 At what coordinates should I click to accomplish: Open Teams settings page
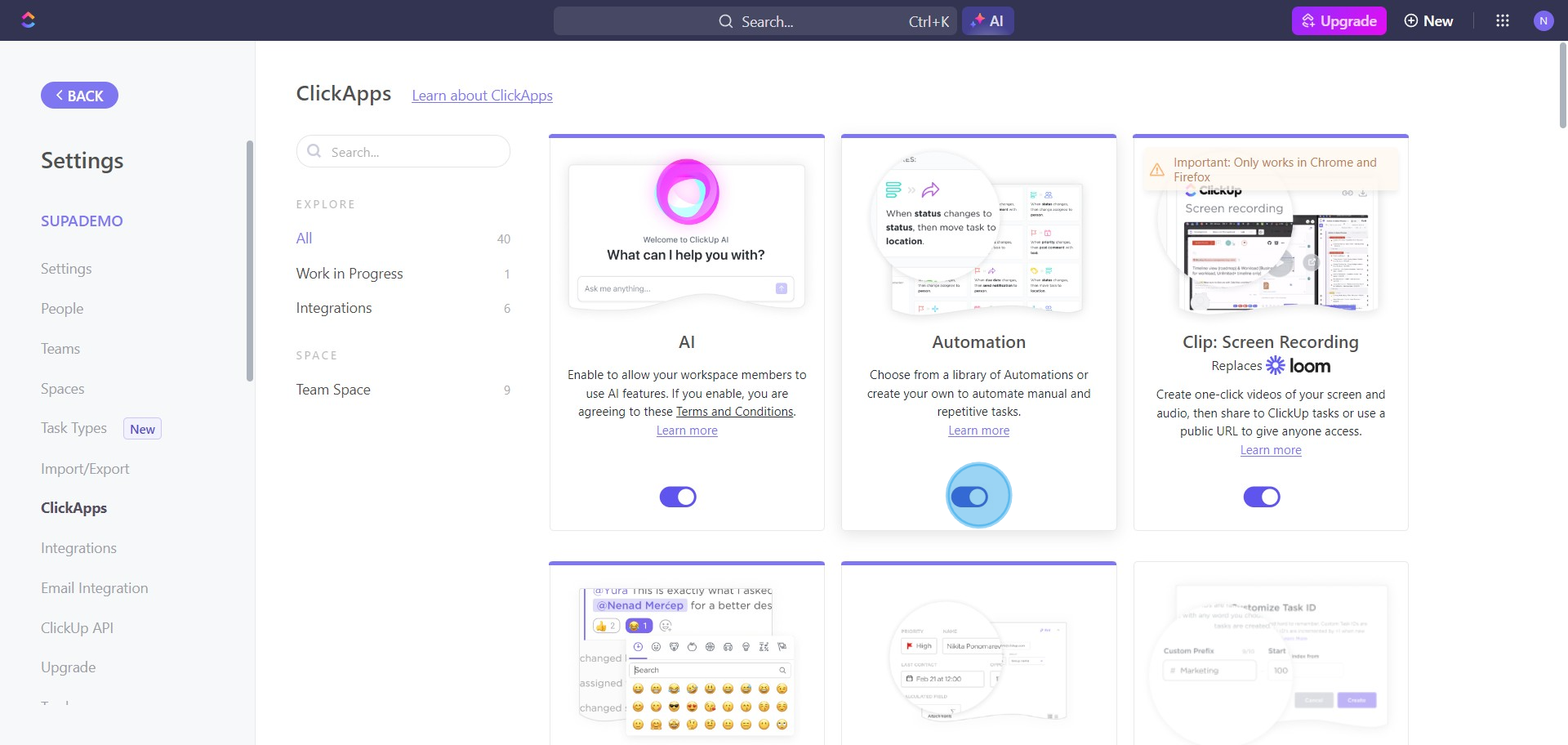point(60,349)
